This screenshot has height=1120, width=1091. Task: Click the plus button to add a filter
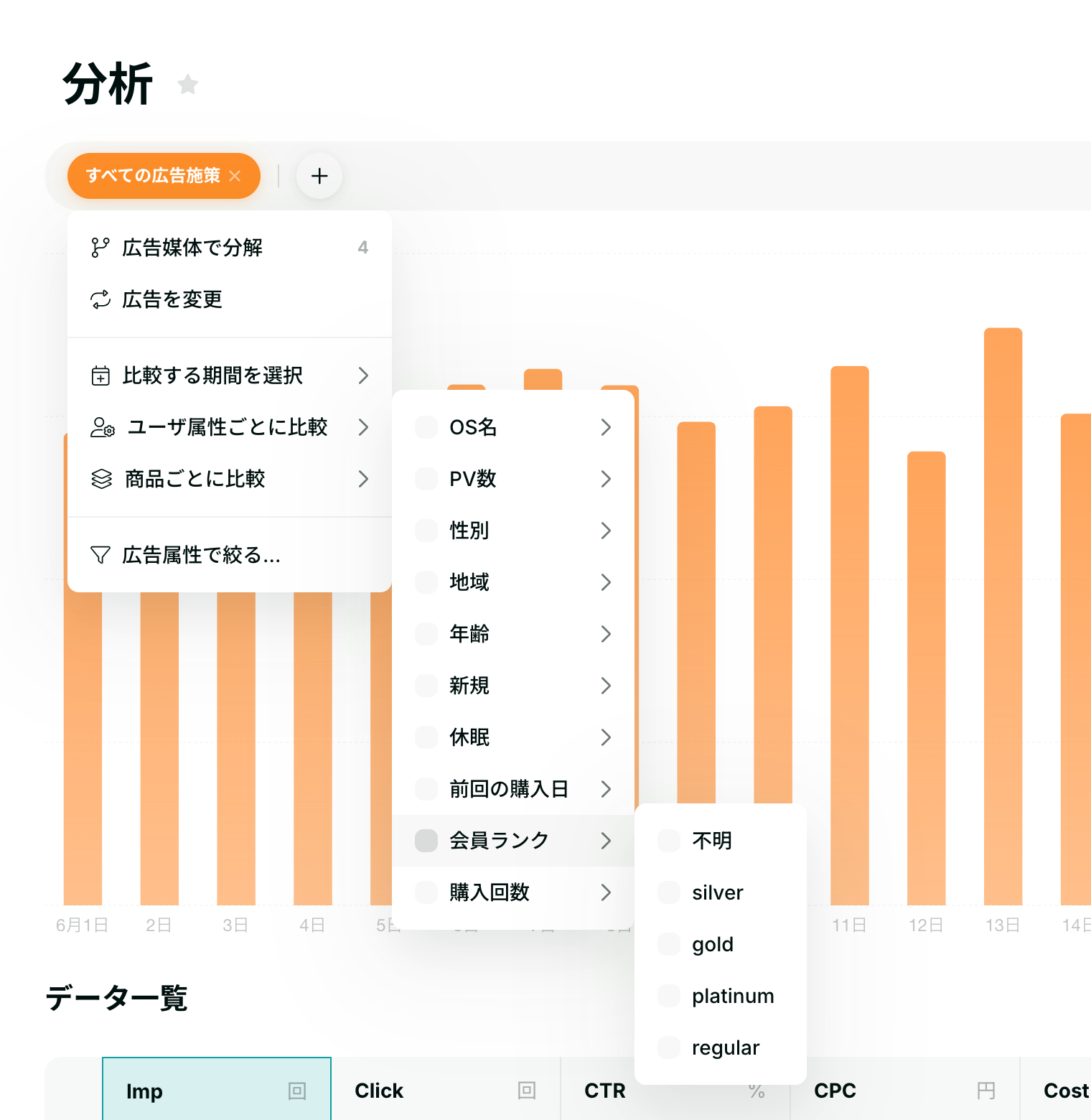tap(319, 176)
